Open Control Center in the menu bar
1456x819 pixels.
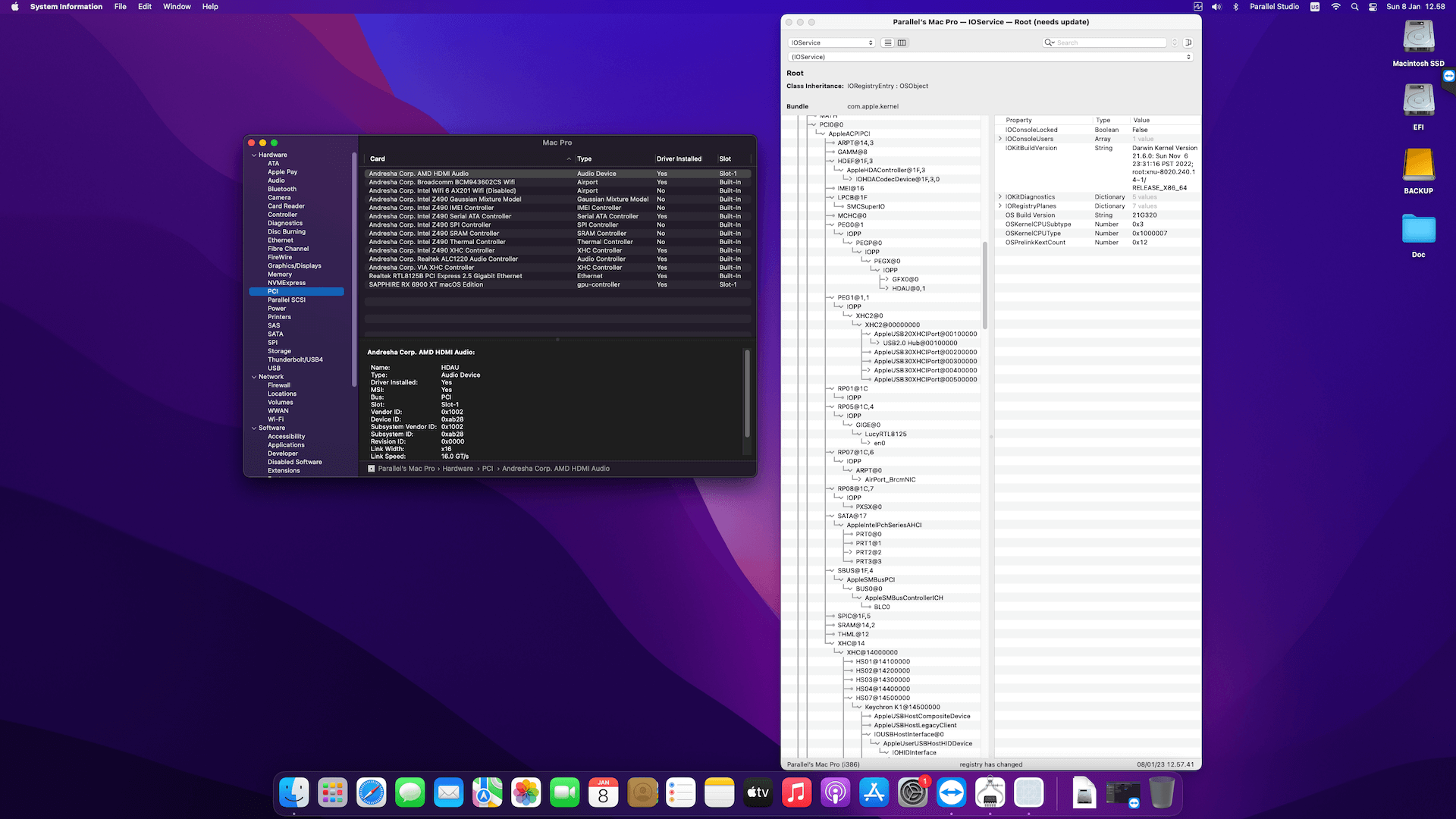1373,7
